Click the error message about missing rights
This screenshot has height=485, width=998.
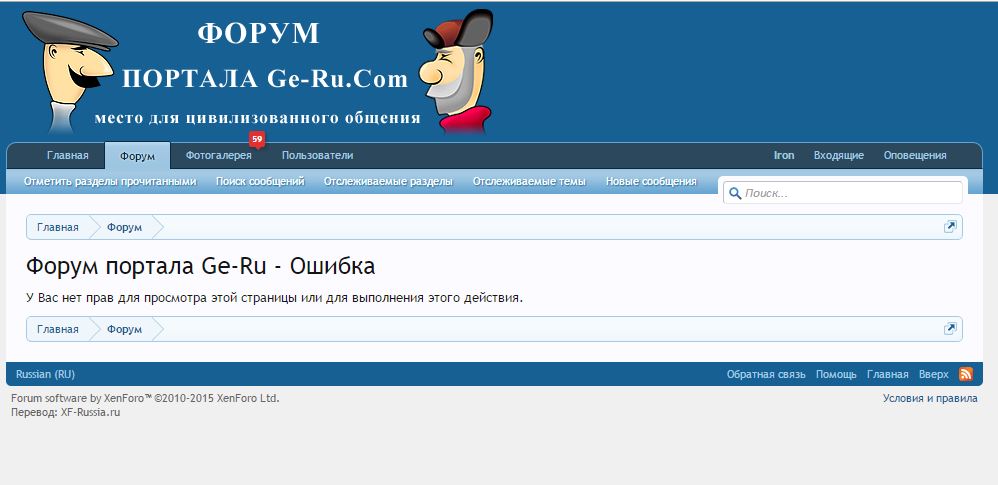click(x=274, y=298)
